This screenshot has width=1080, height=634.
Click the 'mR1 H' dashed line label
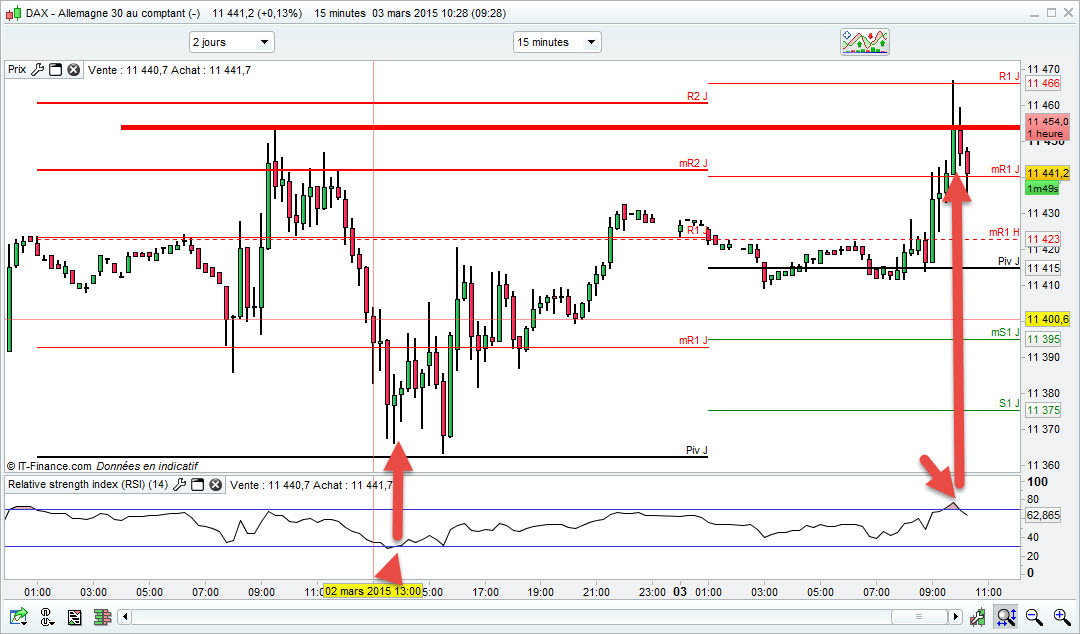(1004, 232)
